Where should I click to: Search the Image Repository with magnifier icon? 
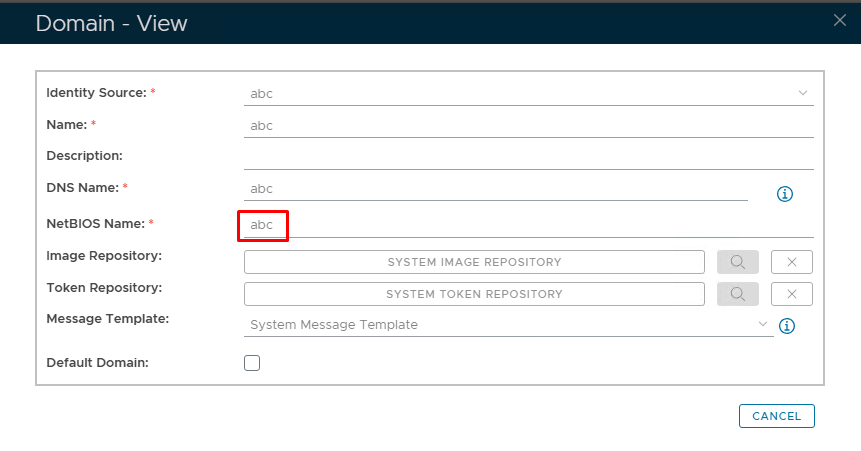738,262
